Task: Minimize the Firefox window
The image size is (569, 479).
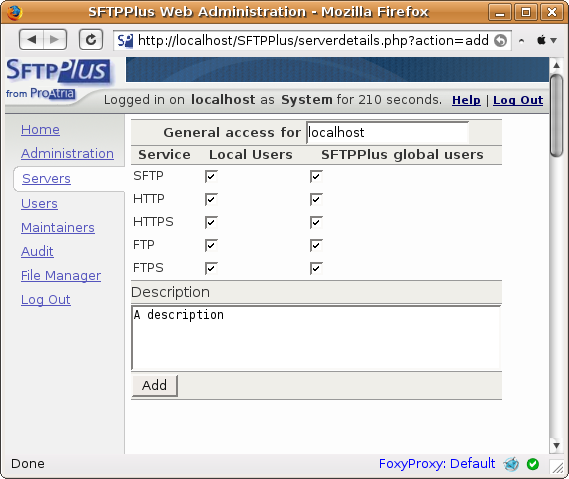Action: click(x=500, y=13)
